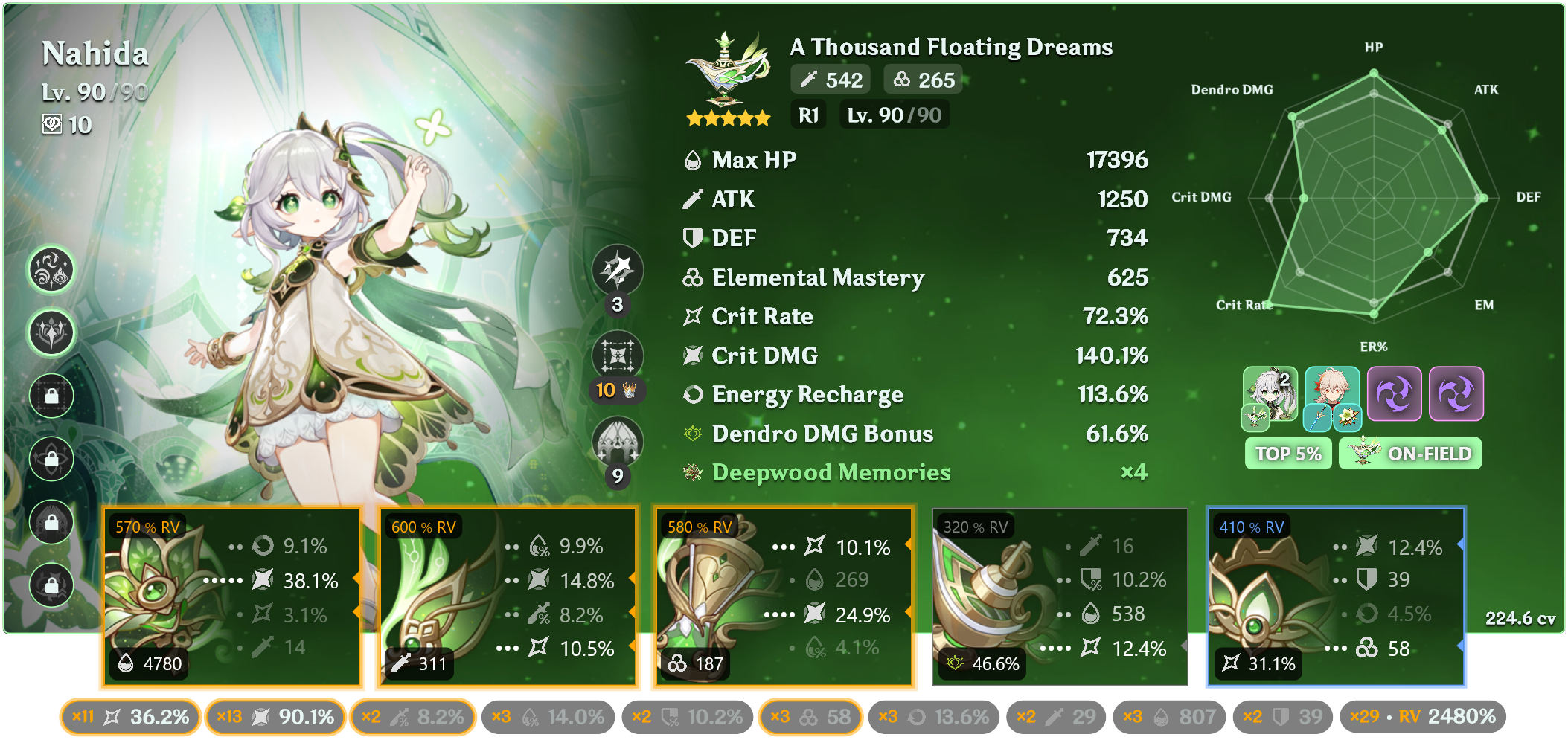Open the elemental burst talent level 9 icon
Screen dimensions: 1568x740
618,442
